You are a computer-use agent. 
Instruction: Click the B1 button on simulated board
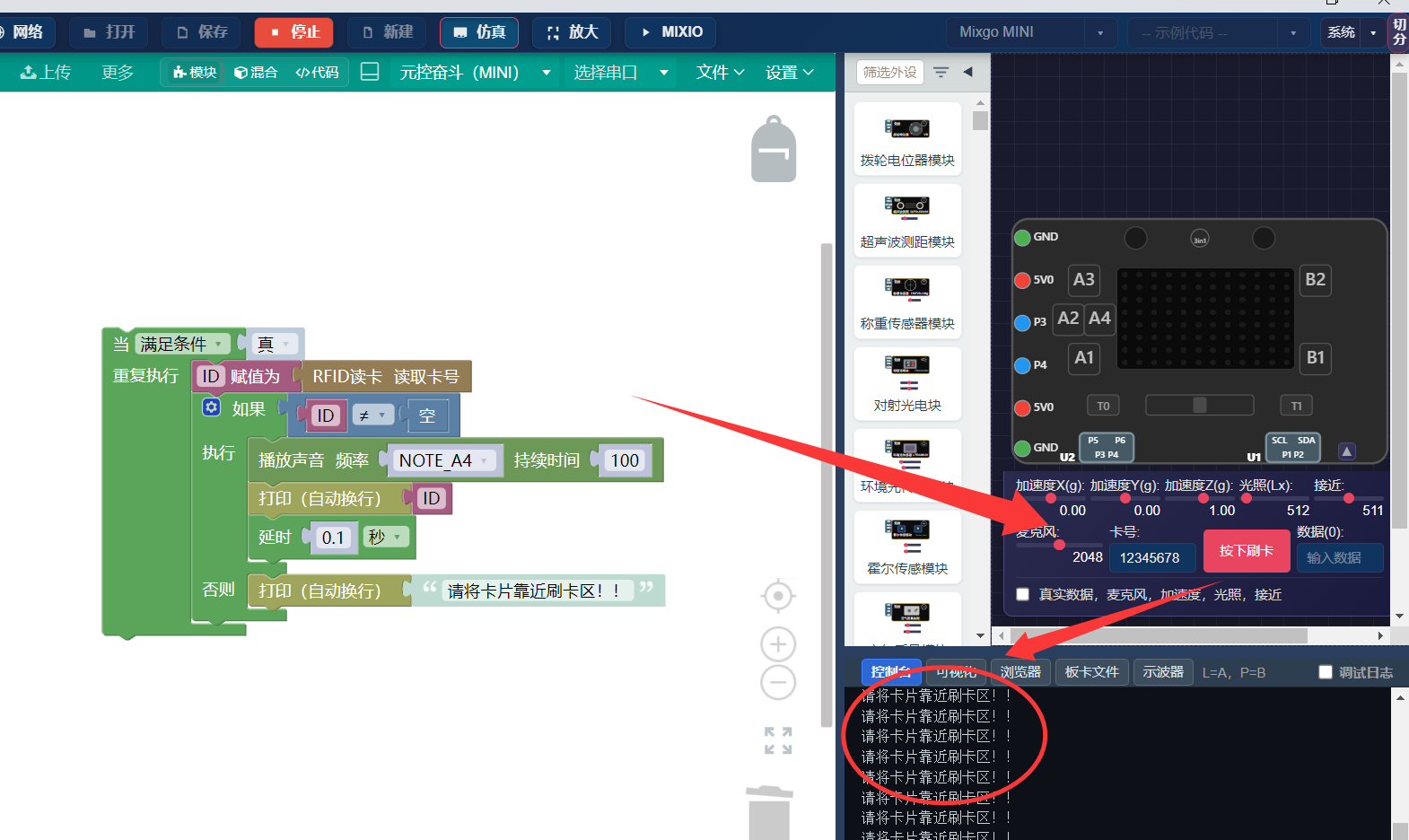(1315, 357)
